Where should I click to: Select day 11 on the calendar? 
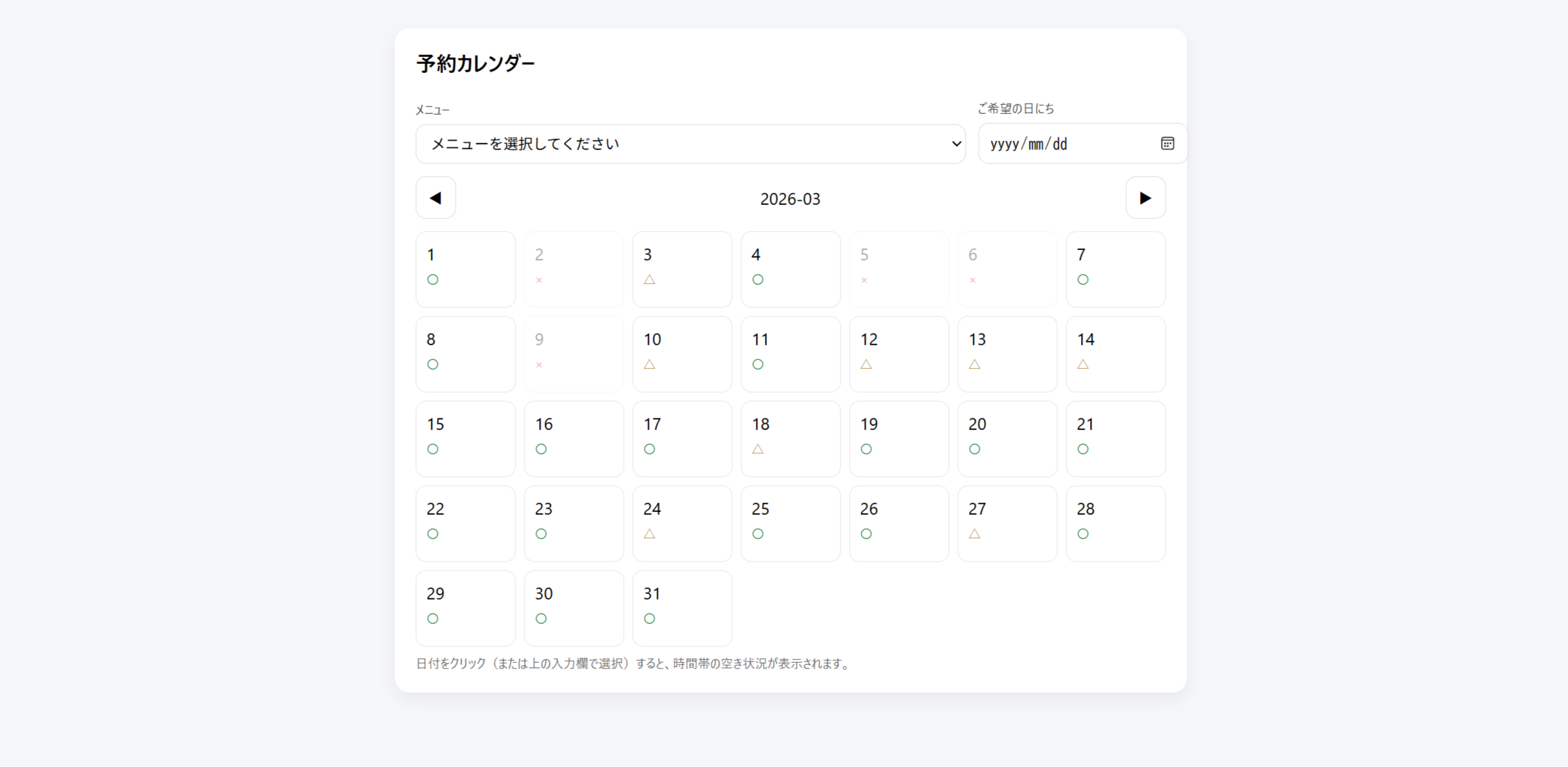(791, 354)
